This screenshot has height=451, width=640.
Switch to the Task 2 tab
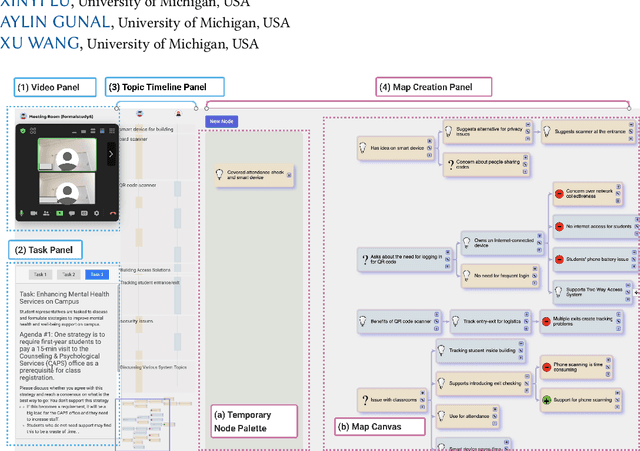pyautogui.click(x=67, y=274)
